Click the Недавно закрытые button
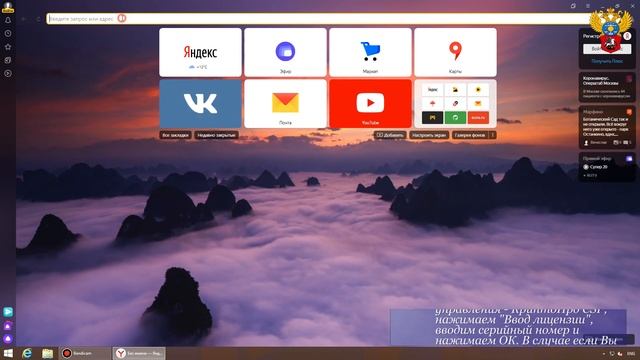Screen dimensions: 640x360 216,135
